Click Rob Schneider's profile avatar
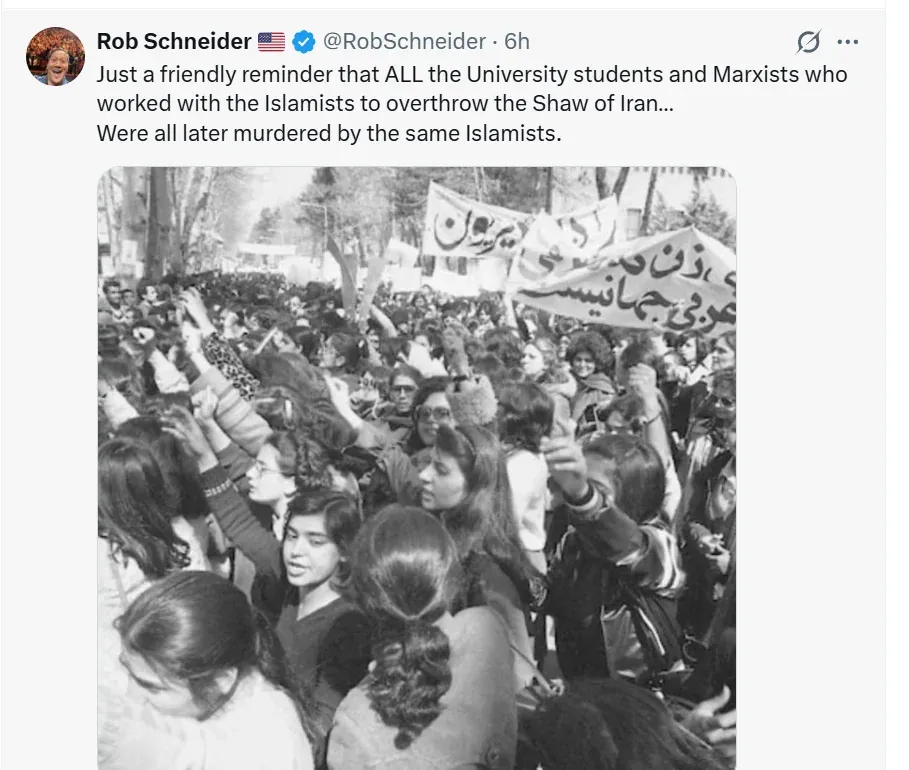The height and width of the screenshot is (770, 909). (56, 56)
